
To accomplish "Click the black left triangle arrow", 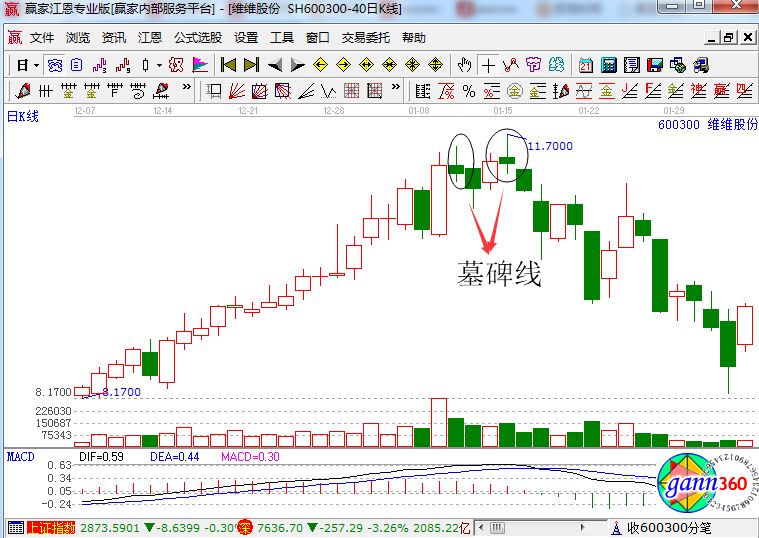I will point(274,65).
